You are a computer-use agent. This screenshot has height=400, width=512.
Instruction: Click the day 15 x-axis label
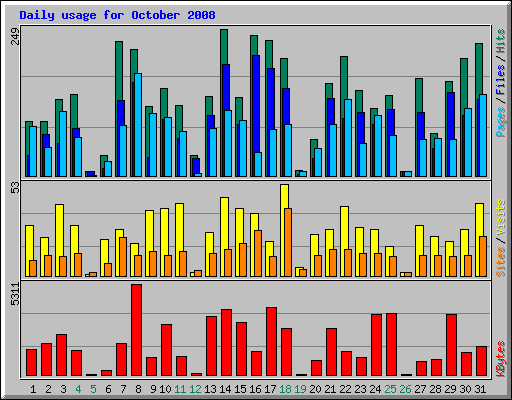(240, 389)
